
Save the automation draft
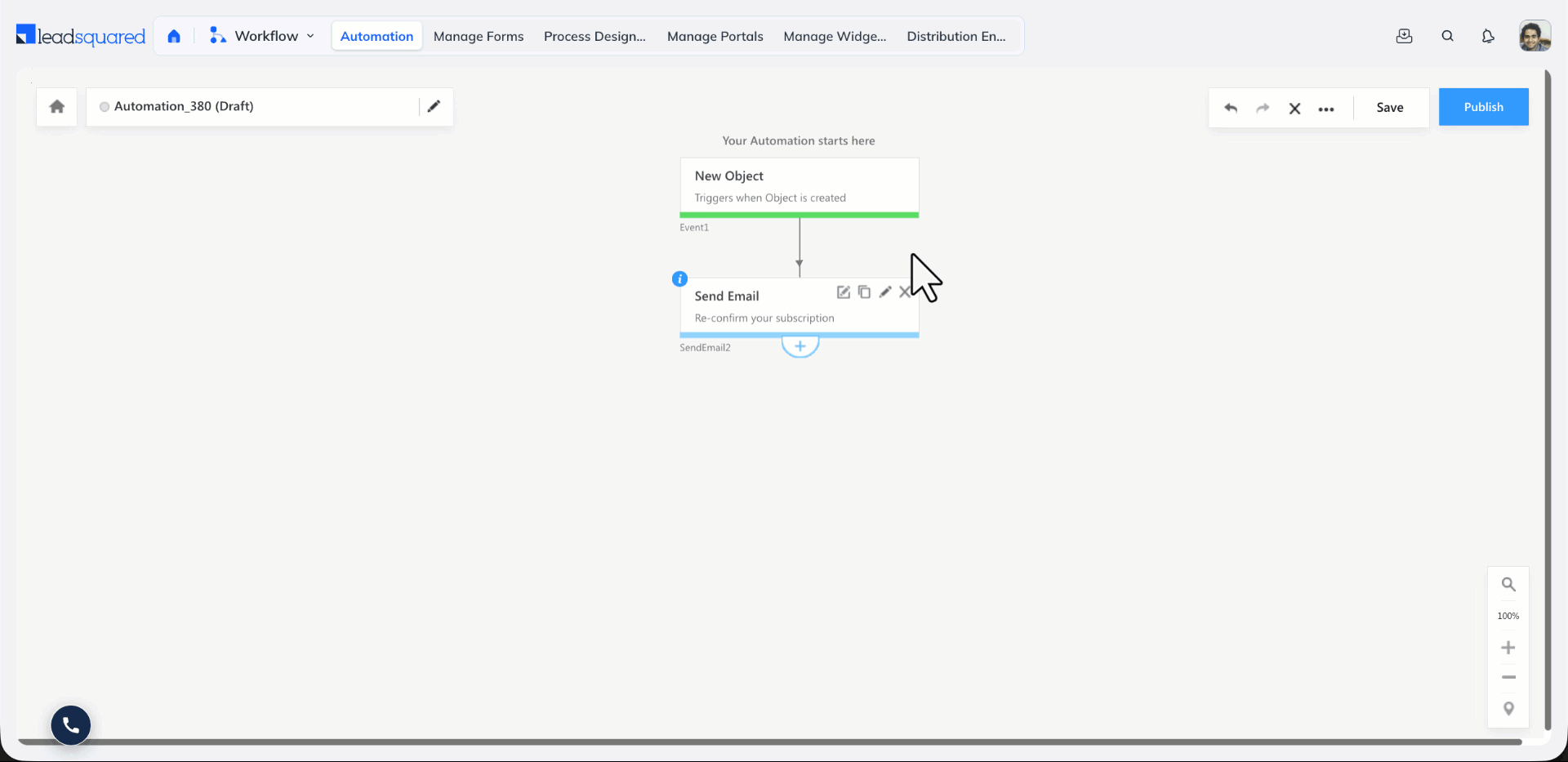click(x=1389, y=107)
